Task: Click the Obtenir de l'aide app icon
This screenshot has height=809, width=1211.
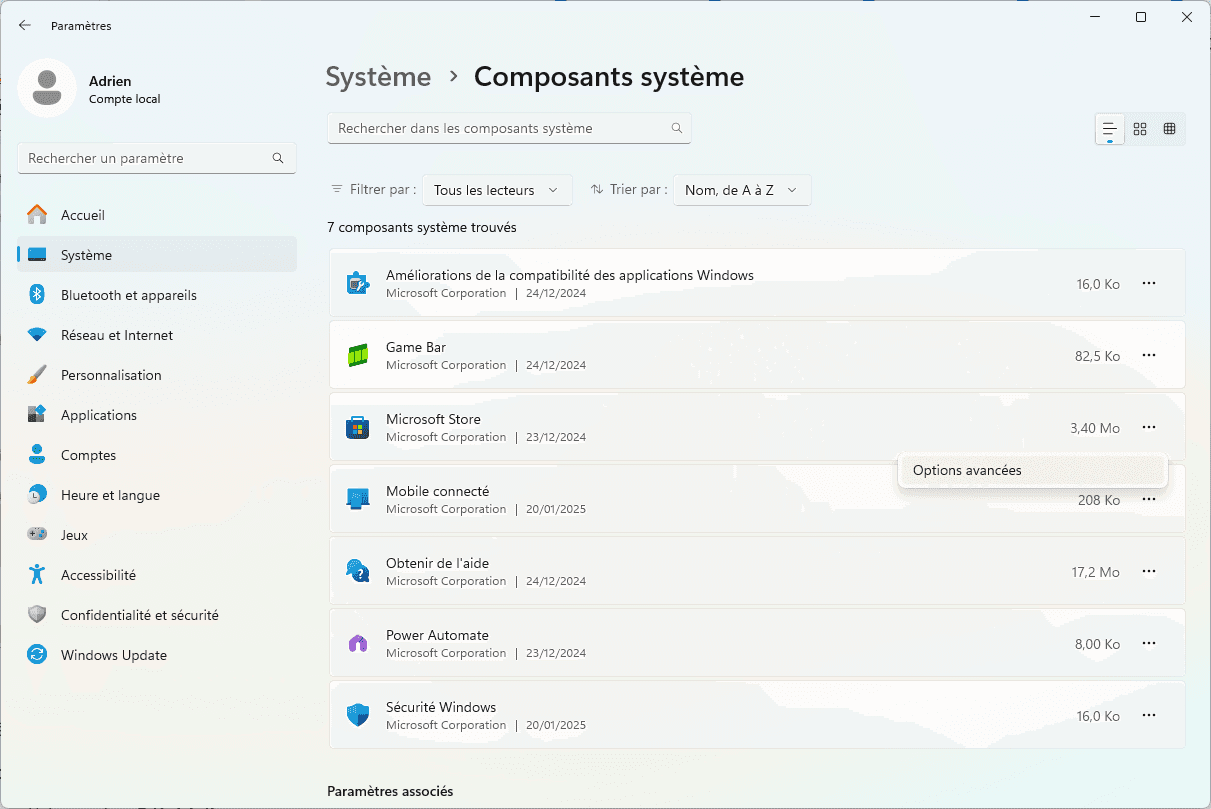Action: pos(358,571)
